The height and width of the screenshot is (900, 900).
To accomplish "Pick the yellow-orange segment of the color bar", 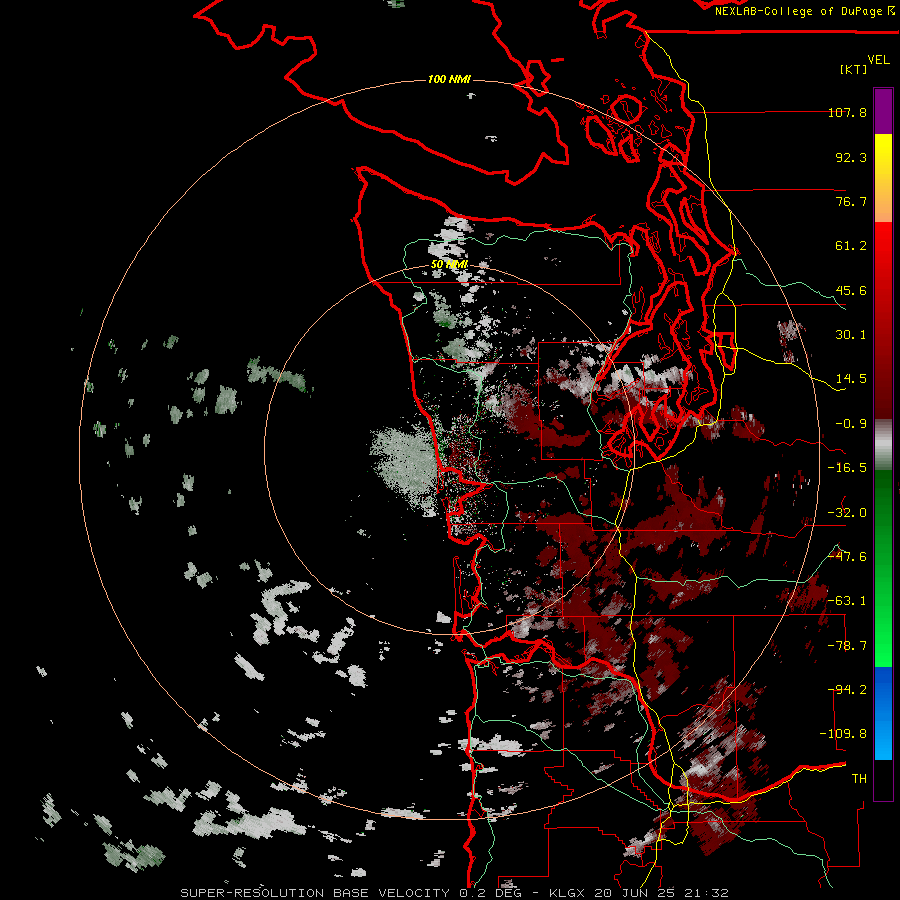I will pyautogui.click(x=883, y=178).
